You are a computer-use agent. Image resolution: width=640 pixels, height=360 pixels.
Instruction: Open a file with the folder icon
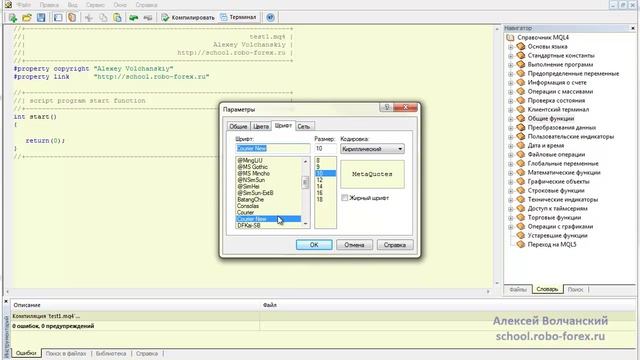(x=27, y=18)
